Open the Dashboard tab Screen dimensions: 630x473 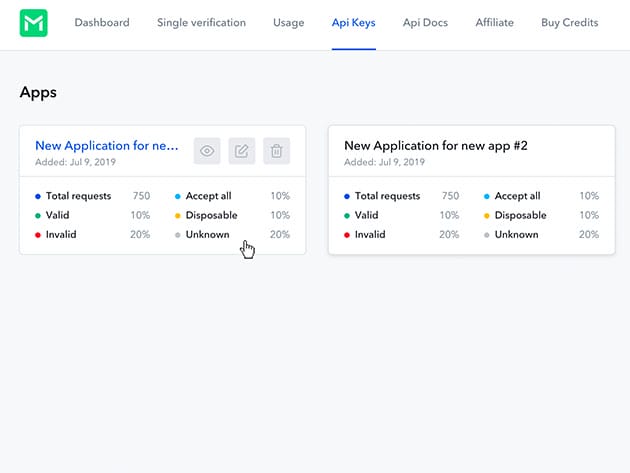click(x=101, y=23)
